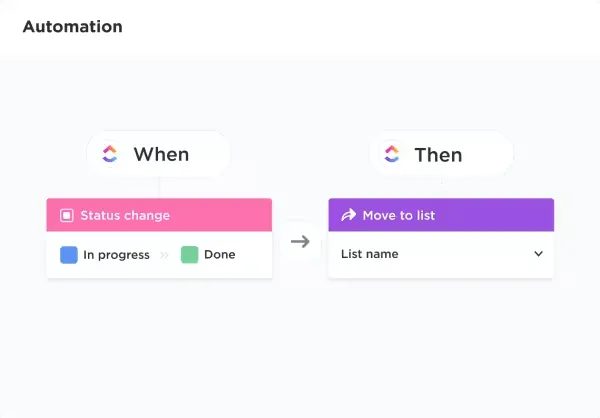Open the List name dropdown chevron
The width and height of the screenshot is (600, 418).
[538, 254]
